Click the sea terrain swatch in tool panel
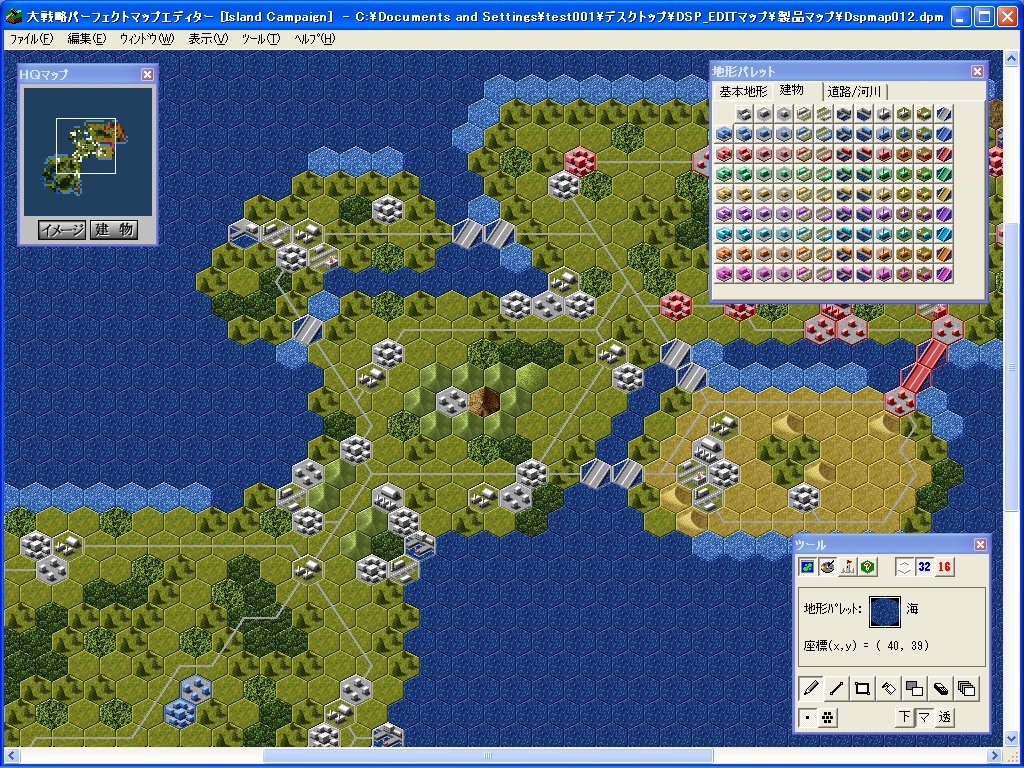Image resolution: width=1024 pixels, height=768 pixels. point(883,609)
